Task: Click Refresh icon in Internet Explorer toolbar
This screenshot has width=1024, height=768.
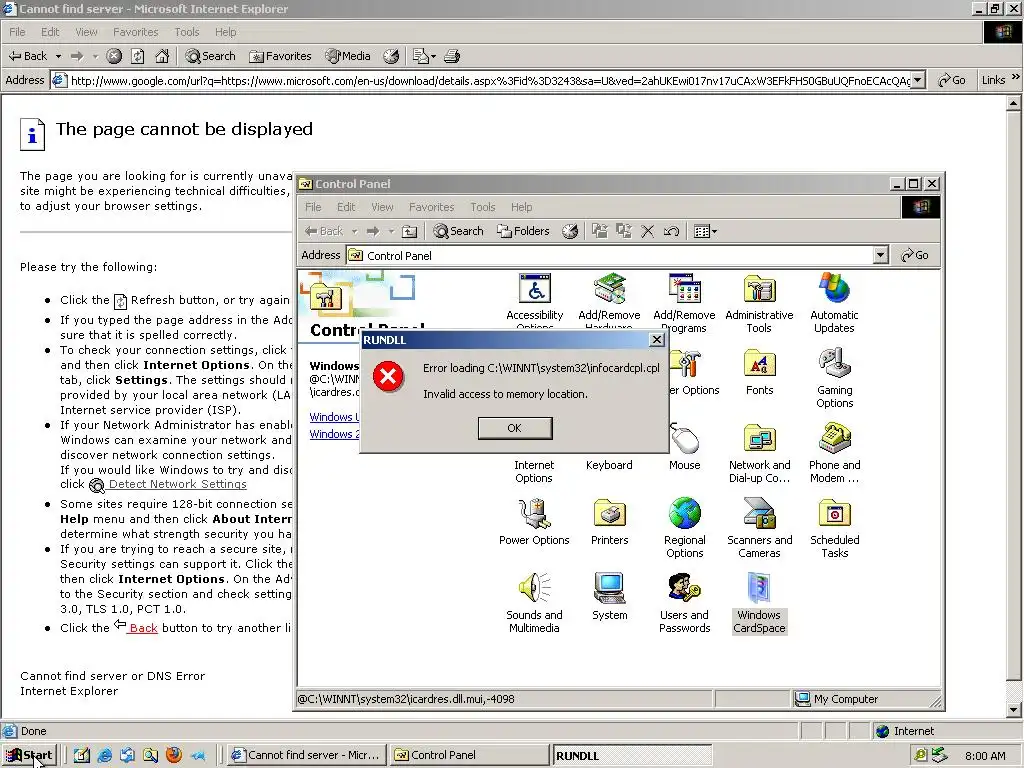Action: (138, 56)
